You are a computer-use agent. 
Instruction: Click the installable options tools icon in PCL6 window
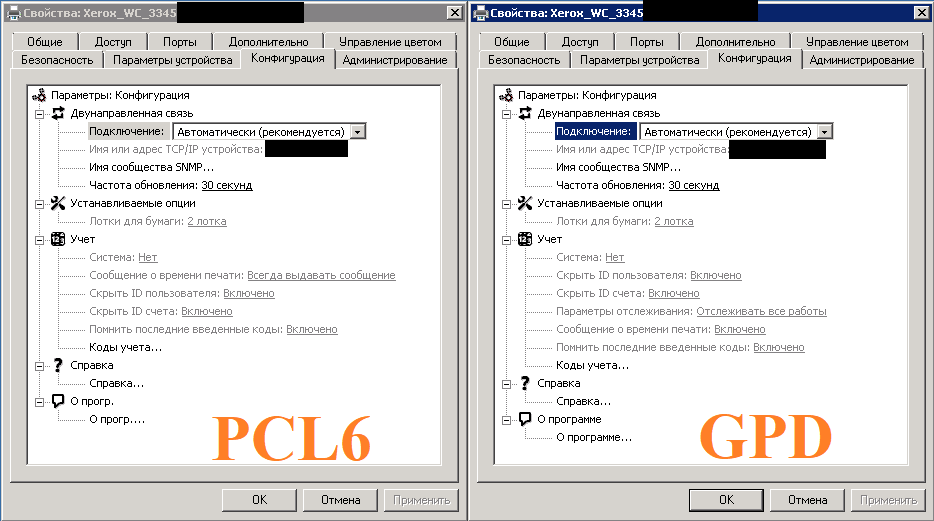(58, 203)
